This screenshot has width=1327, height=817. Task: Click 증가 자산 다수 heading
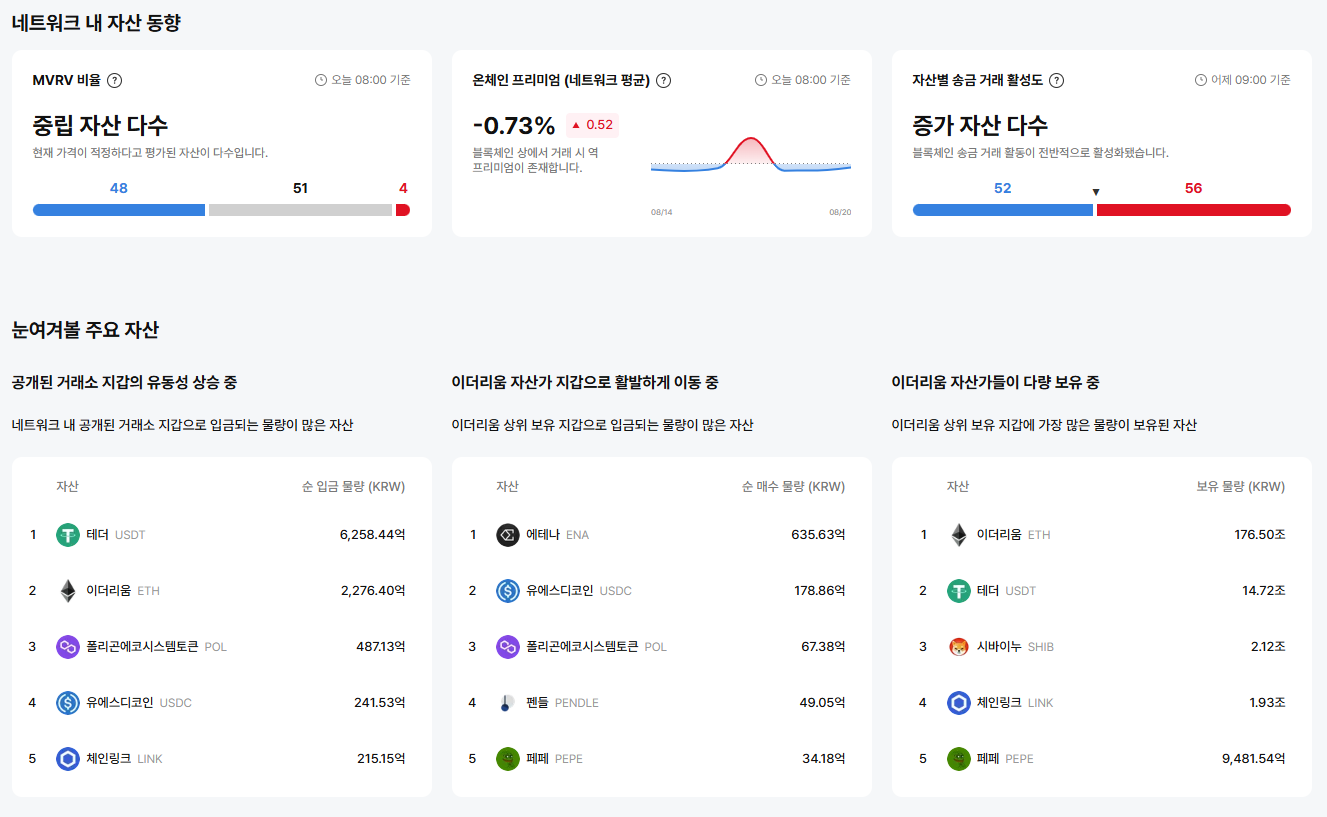coord(981,126)
